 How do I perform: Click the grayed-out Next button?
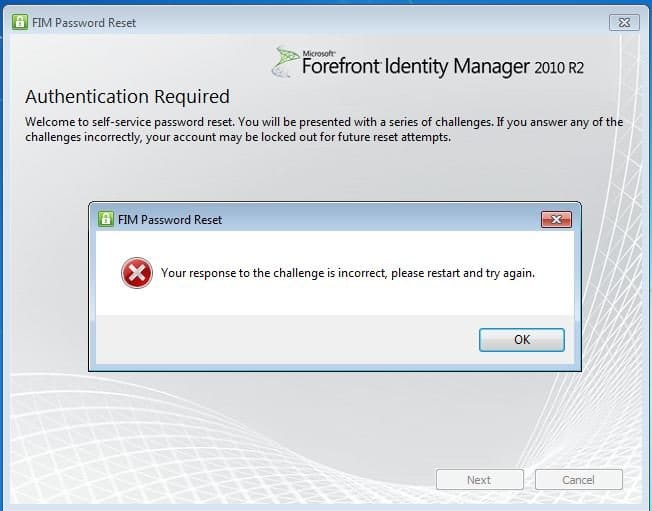click(x=479, y=480)
